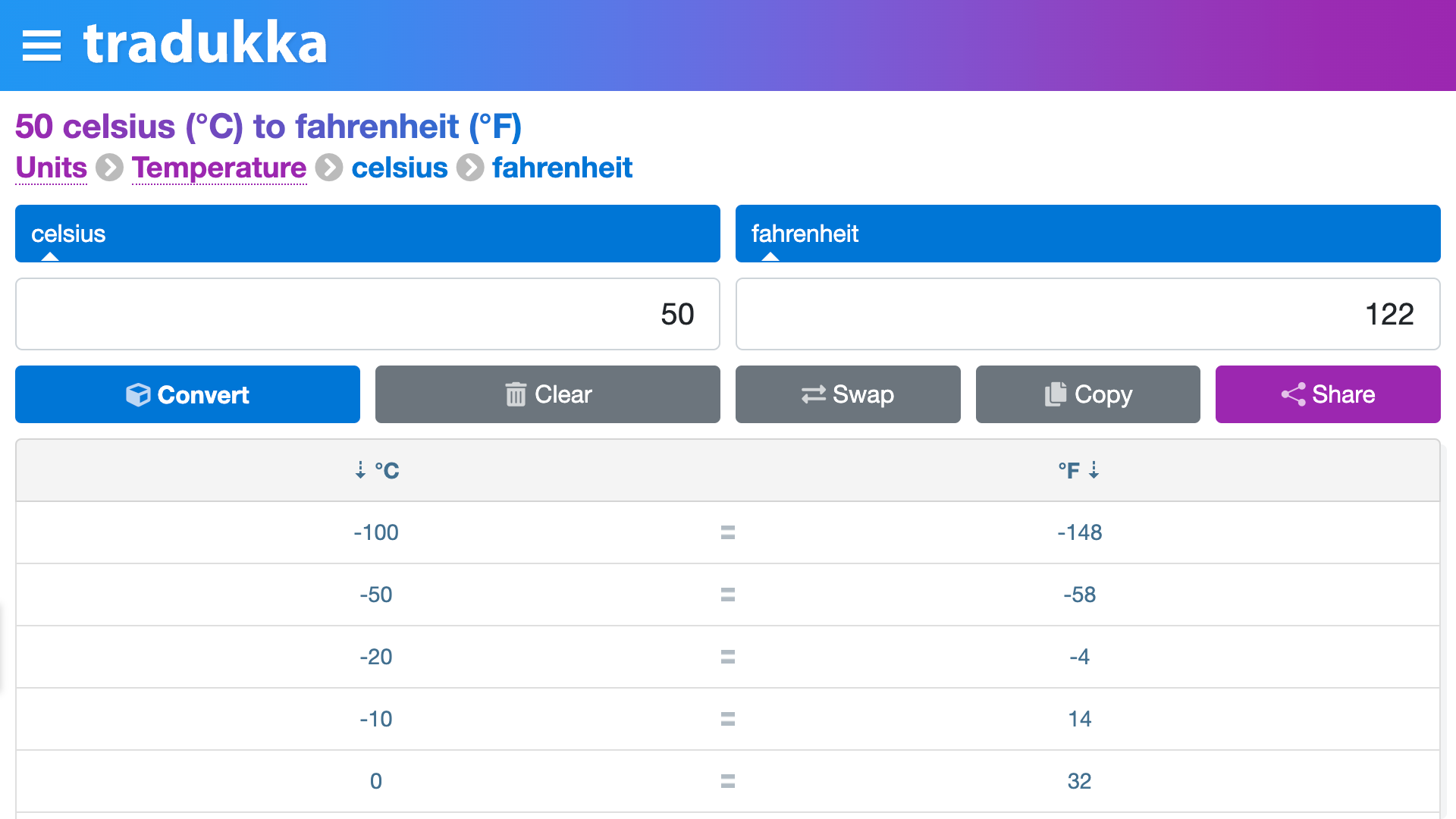Open the Units breadcrumb link
Image resolution: width=1456 pixels, height=819 pixels.
[x=52, y=168]
